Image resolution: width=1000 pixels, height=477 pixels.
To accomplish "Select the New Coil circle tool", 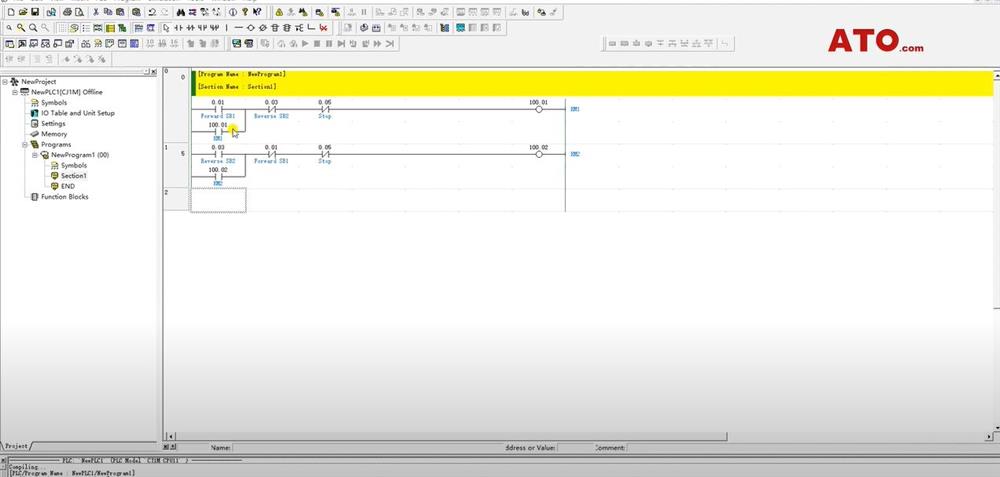I will tap(249, 28).
